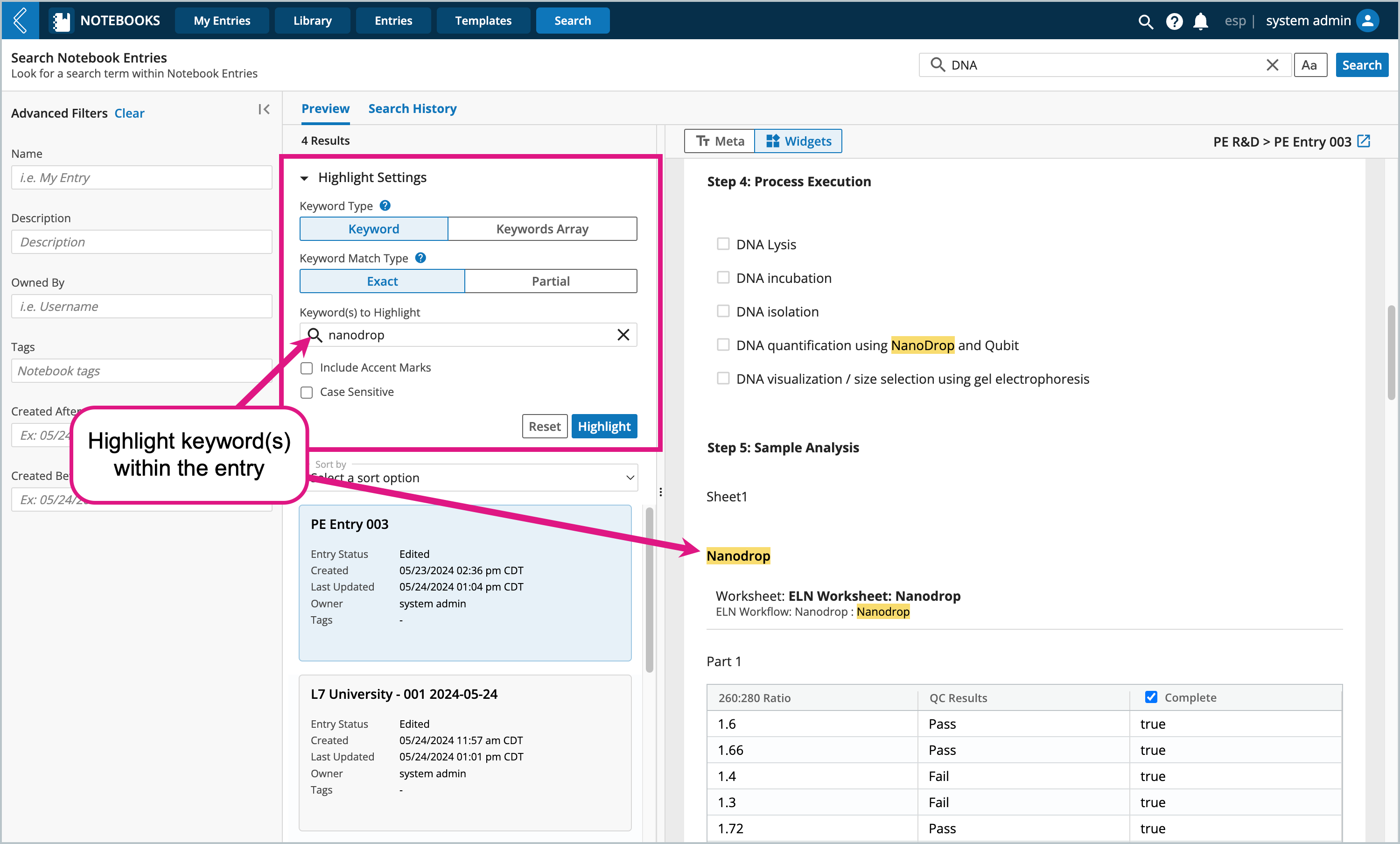
Task: Open the Sort by dropdown
Action: click(x=474, y=478)
